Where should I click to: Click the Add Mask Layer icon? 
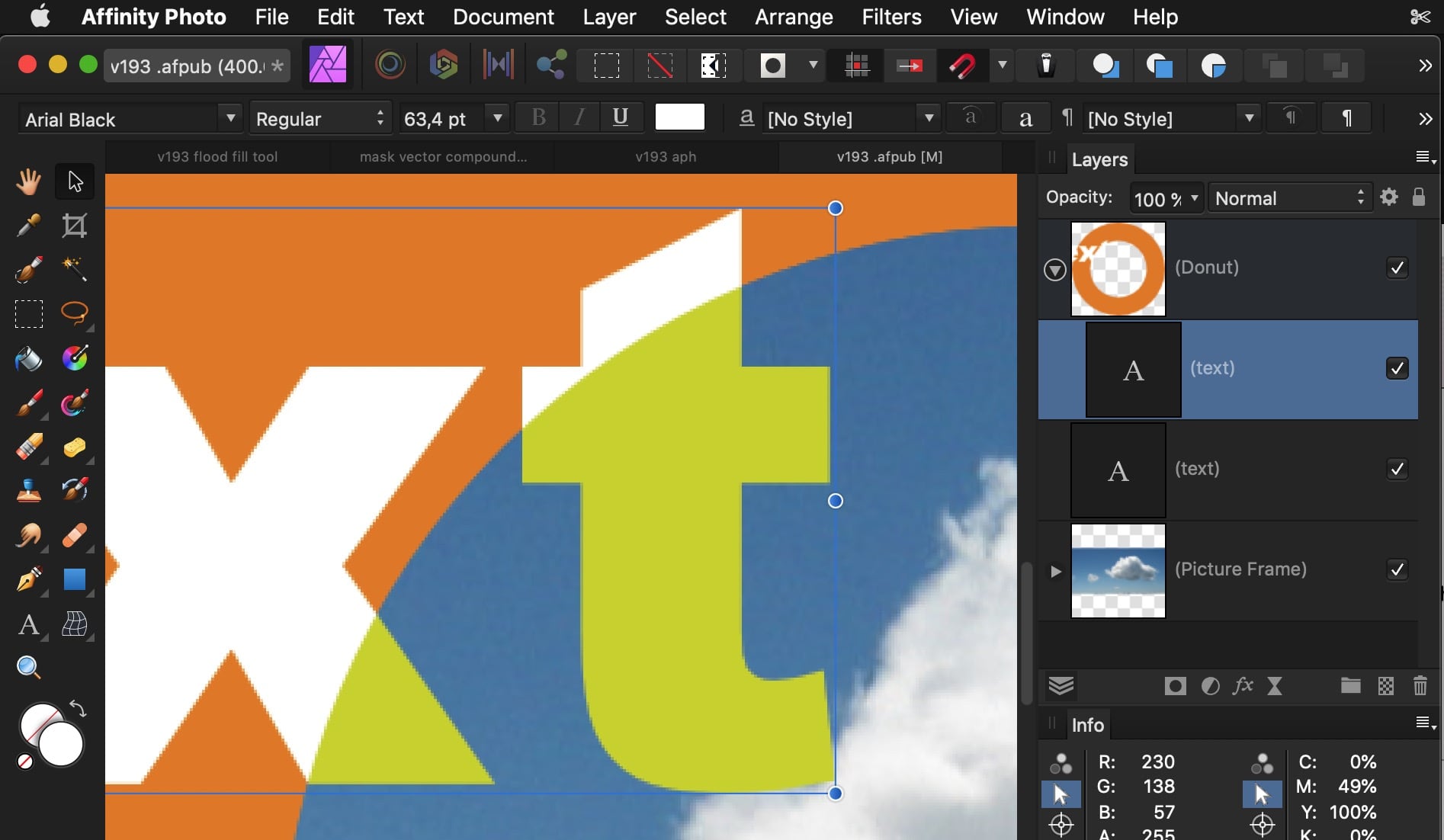click(x=1175, y=686)
